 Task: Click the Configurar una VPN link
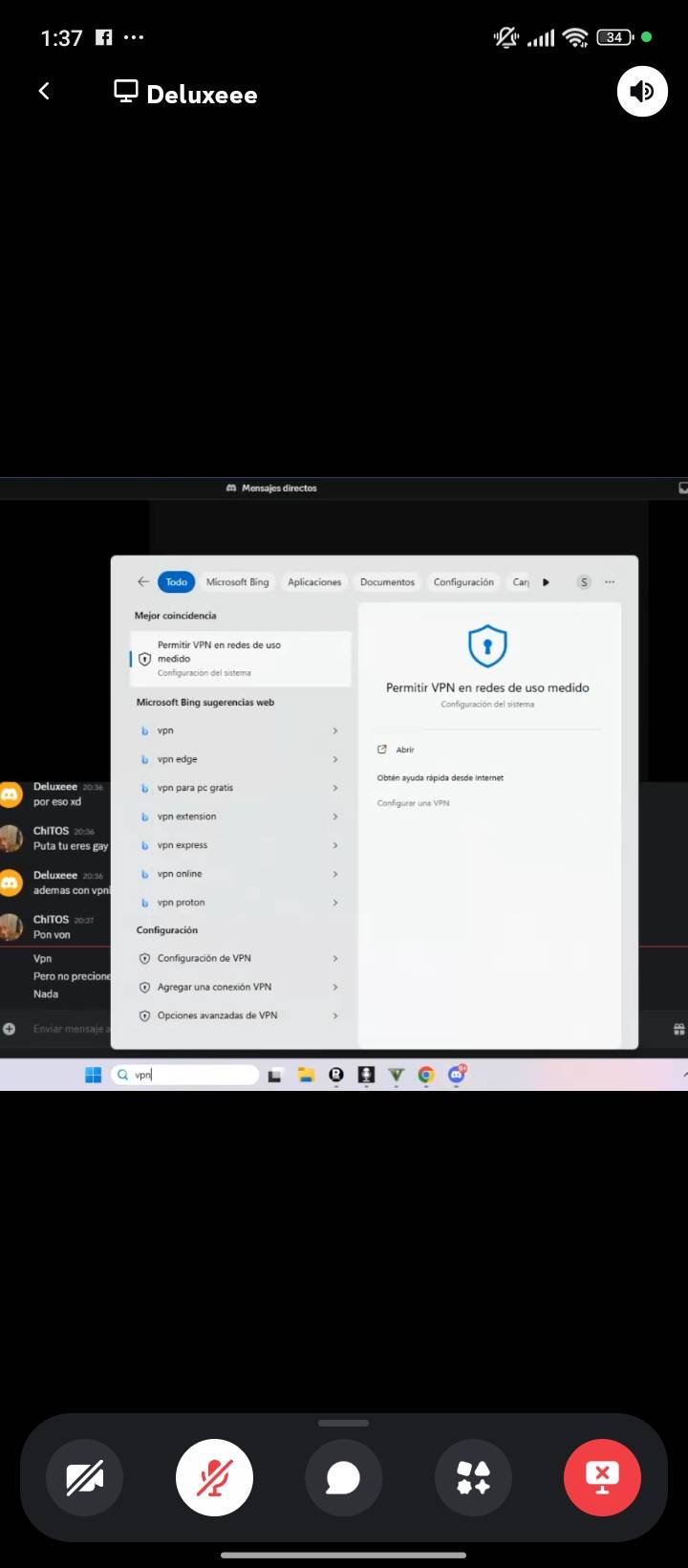[x=413, y=803]
